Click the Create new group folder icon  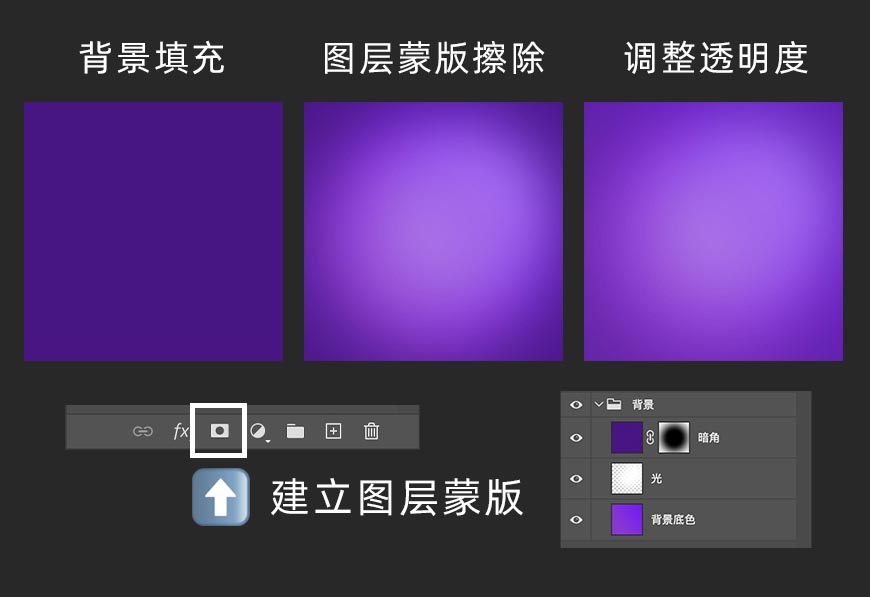tap(296, 431)
